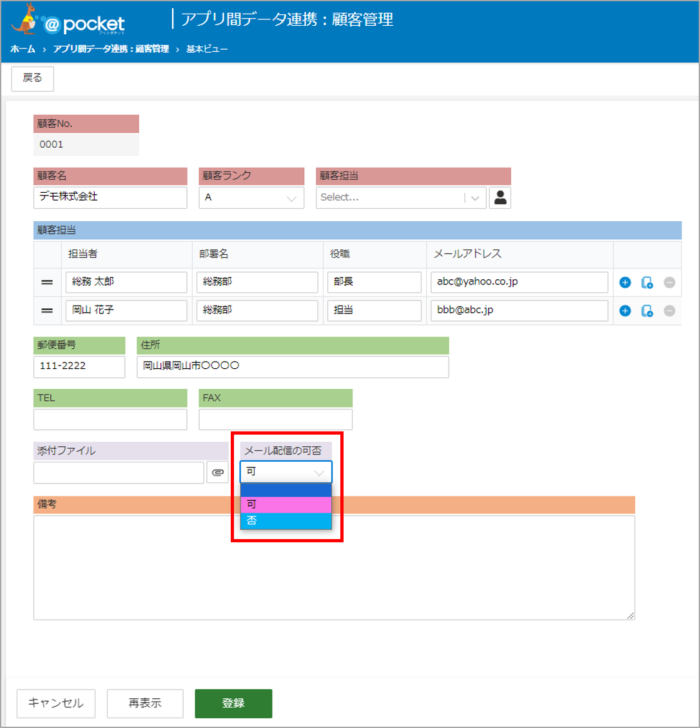The height and width of the screenshot is (728, 700).
Task: Focus the empty FAX field
Action: [x=276, y=419]
